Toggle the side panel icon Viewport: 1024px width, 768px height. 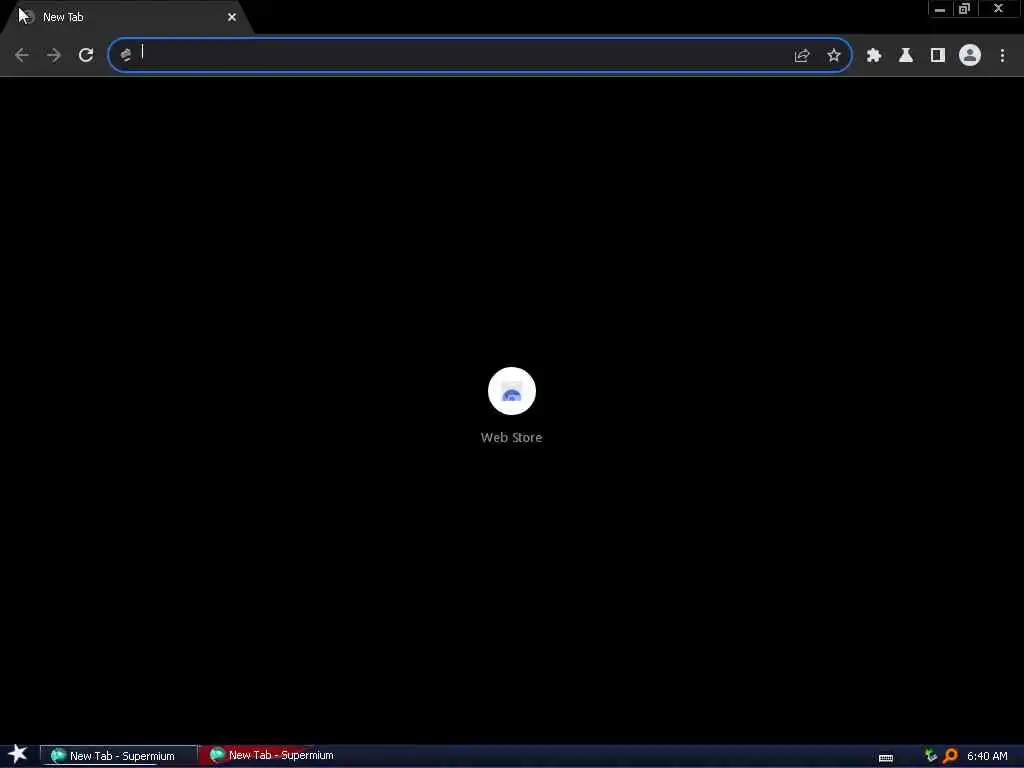pos(938,56)
